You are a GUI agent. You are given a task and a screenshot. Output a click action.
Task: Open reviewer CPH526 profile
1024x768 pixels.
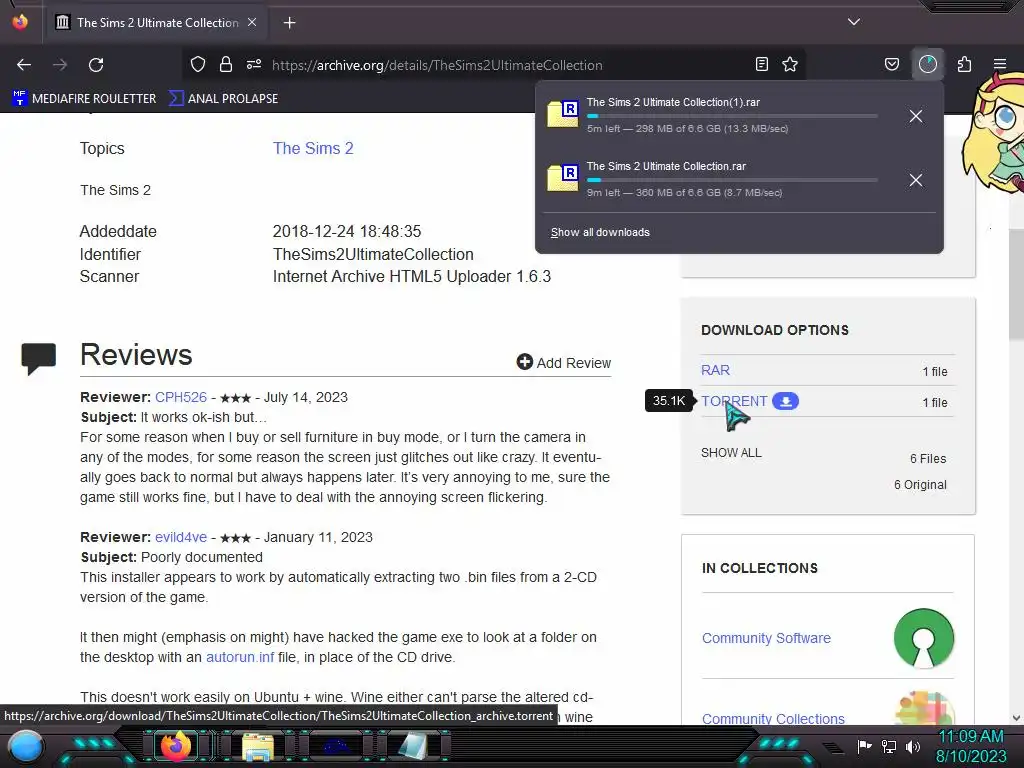coord(181,397)
